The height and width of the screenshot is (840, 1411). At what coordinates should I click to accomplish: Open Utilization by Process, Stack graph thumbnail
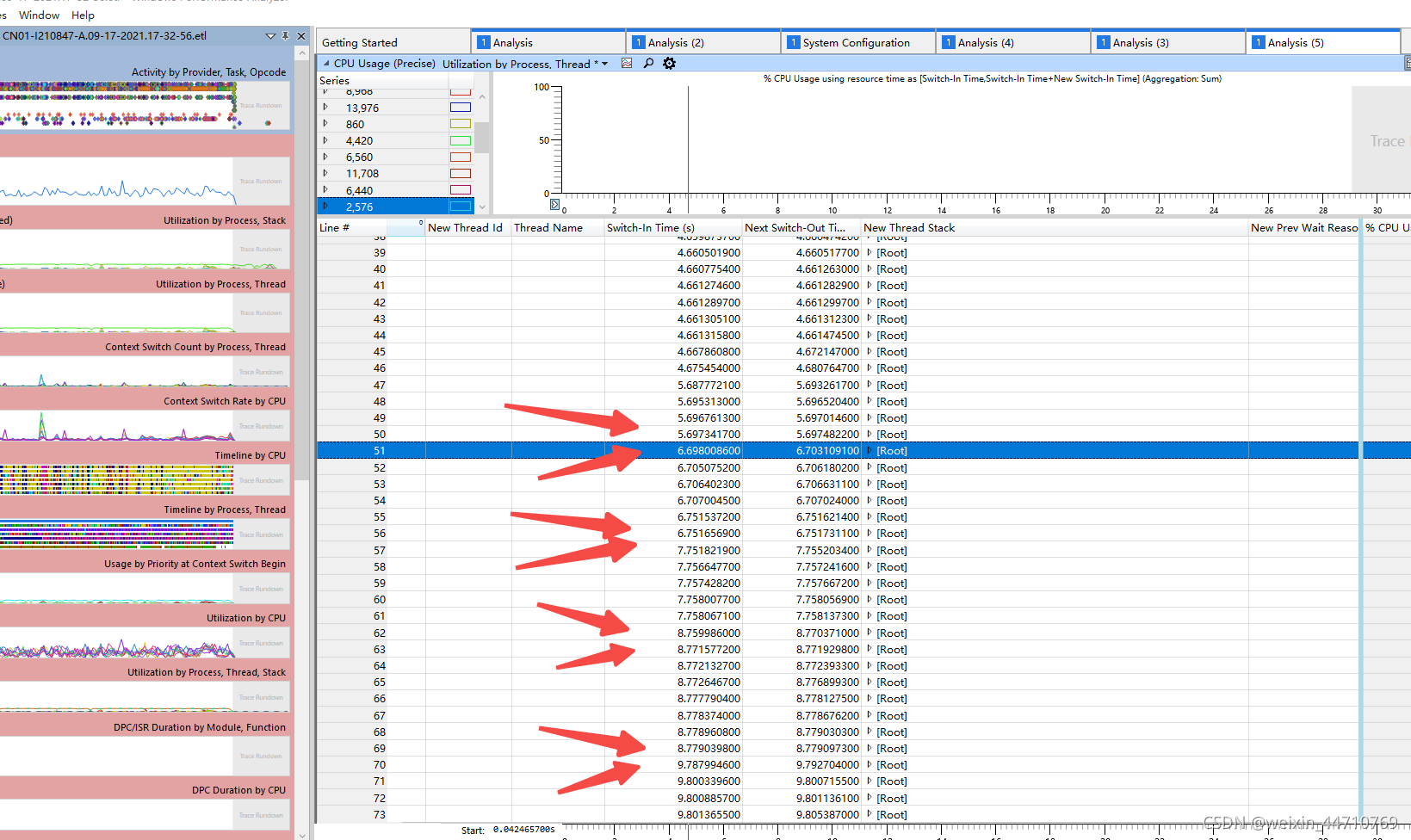pos(145,250)
